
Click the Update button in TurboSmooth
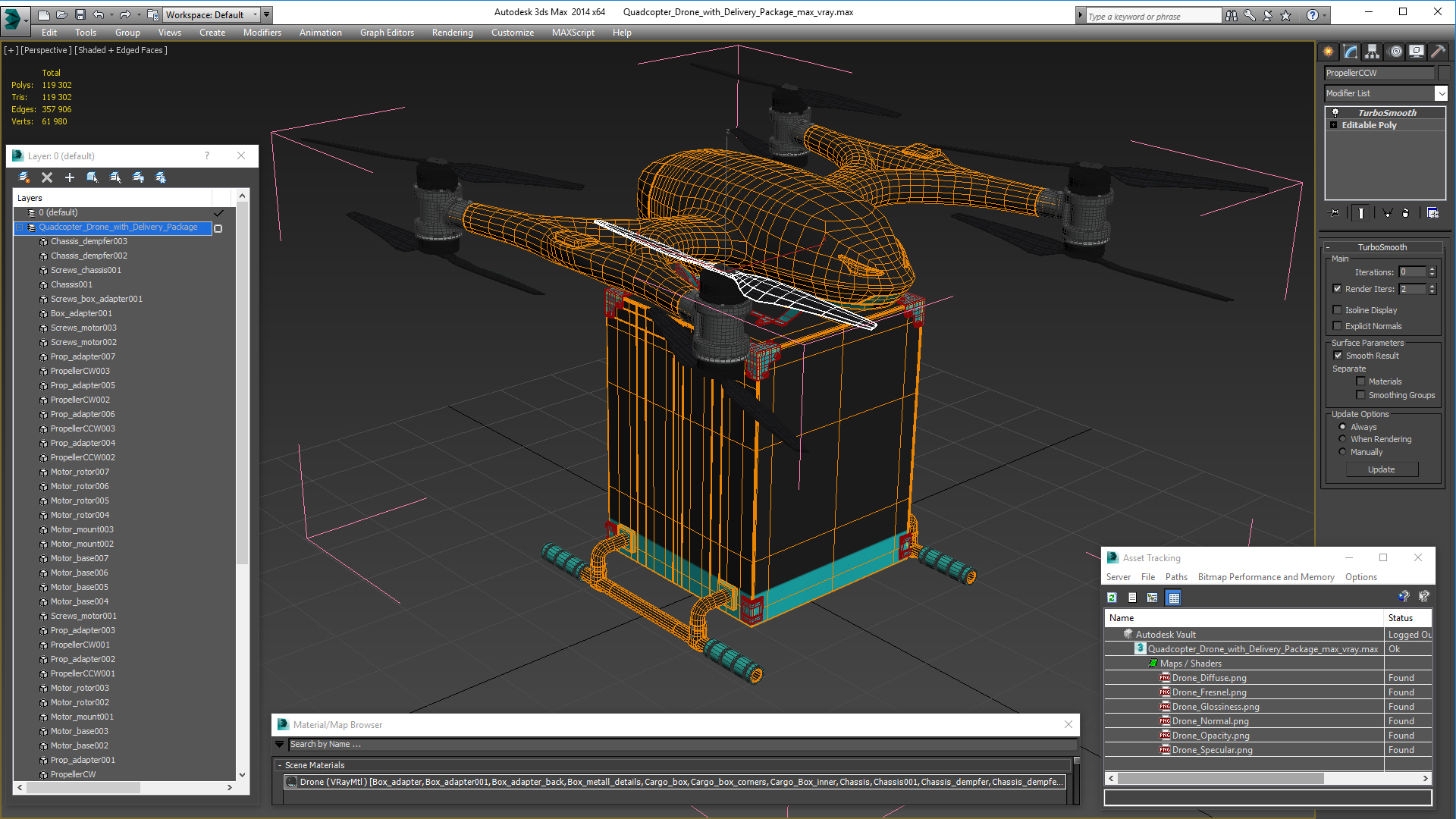pyautogui.click(x=1382, y=469)
